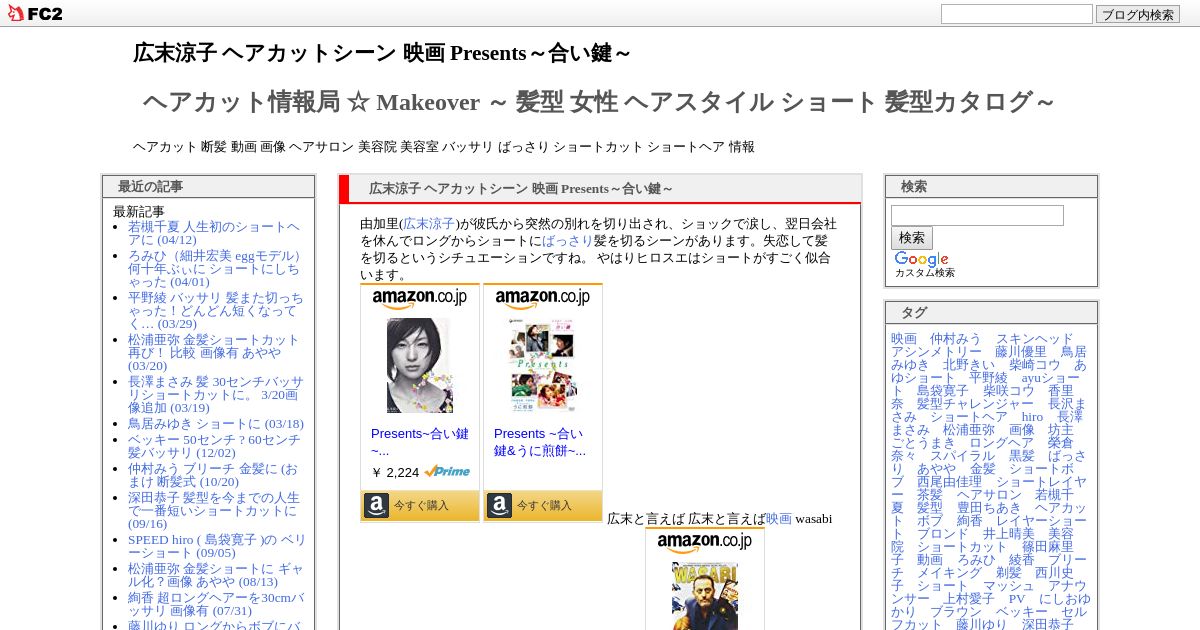Screen dimensions: 1200x630
Task: Open recent post 平野綾 バッサリ 髪また切っちゃった
Action: click(x=215, y=311)
